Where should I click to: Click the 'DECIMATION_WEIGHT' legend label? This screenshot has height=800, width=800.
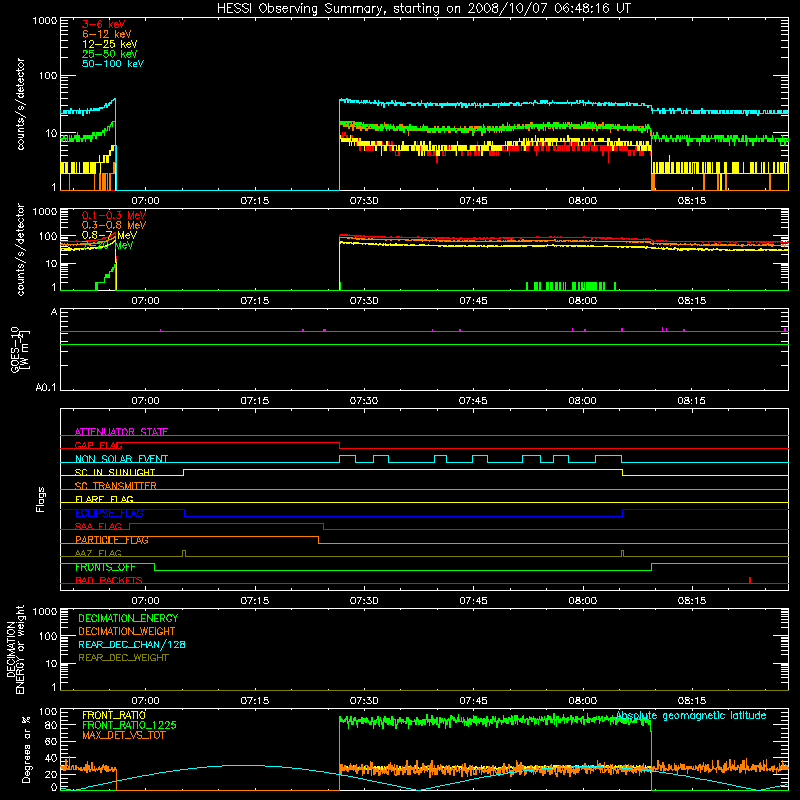click(127, 631)
